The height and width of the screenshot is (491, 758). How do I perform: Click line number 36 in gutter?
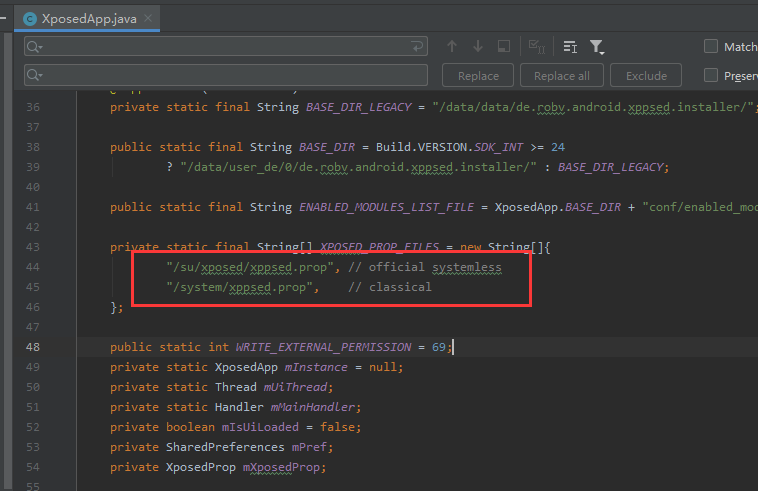33,107
